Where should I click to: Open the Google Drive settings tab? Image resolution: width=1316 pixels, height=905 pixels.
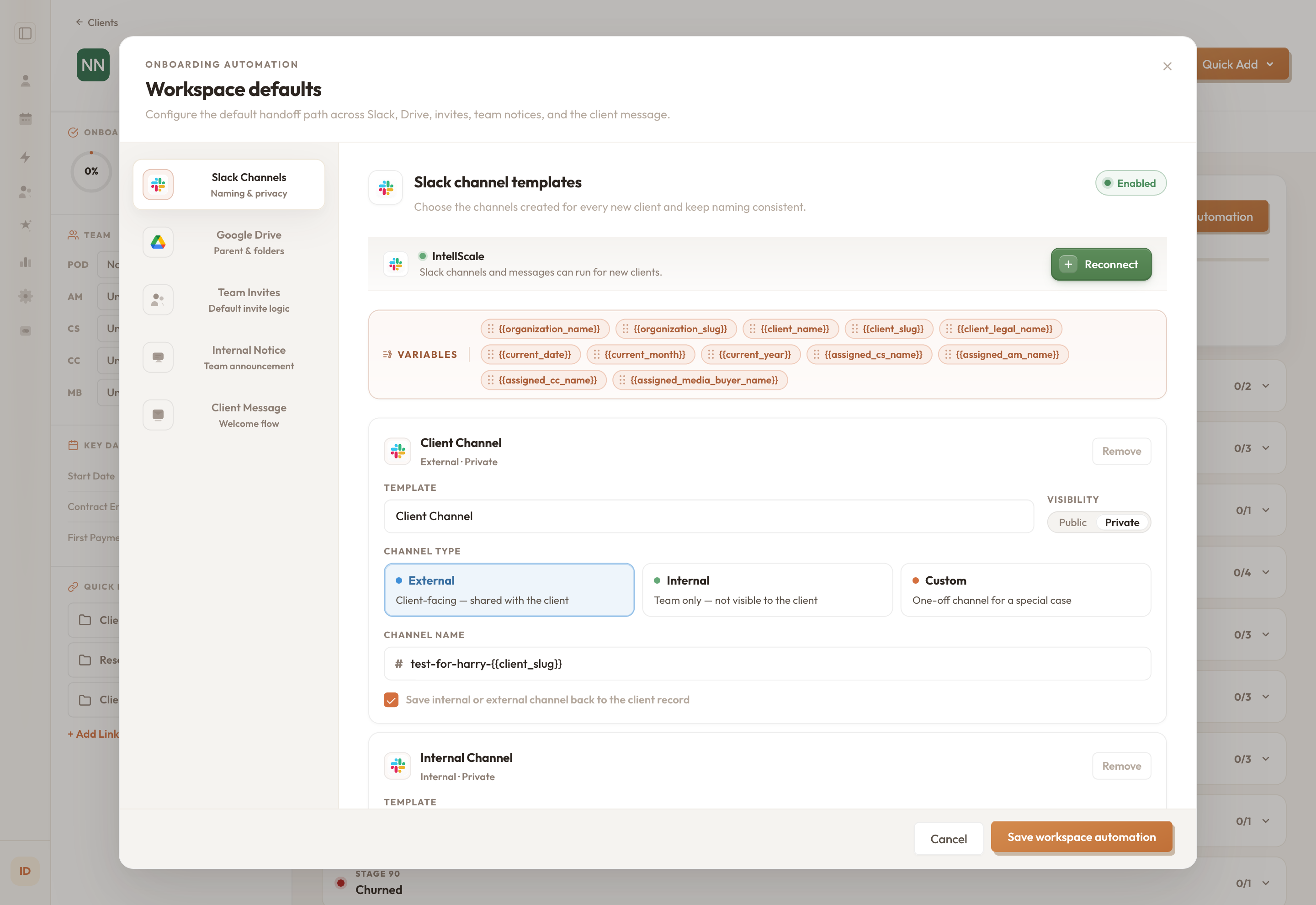(x=228, y=243)
